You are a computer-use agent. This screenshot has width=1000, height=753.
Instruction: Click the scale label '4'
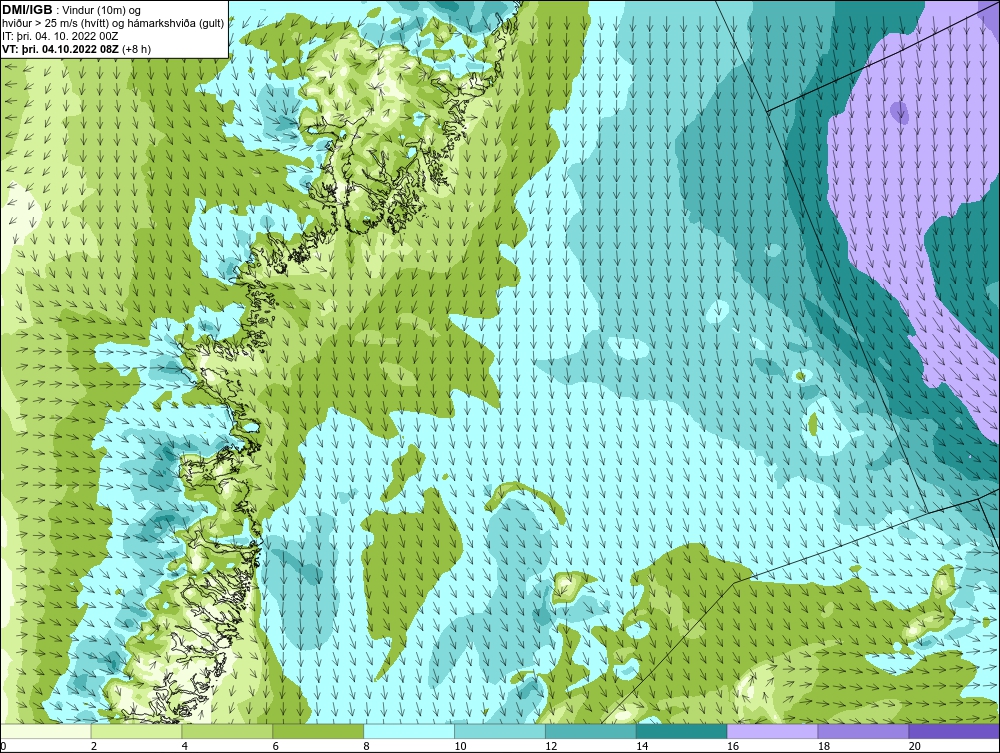[x=185, y=746]
